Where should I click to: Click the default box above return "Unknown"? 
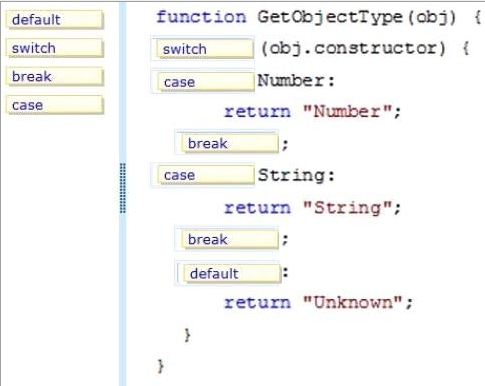232,273
